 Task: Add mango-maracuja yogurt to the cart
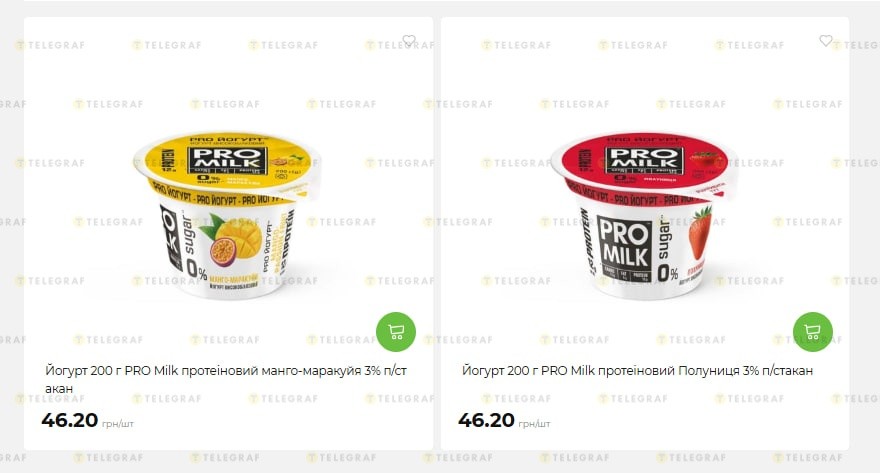(x=396, y=332)
